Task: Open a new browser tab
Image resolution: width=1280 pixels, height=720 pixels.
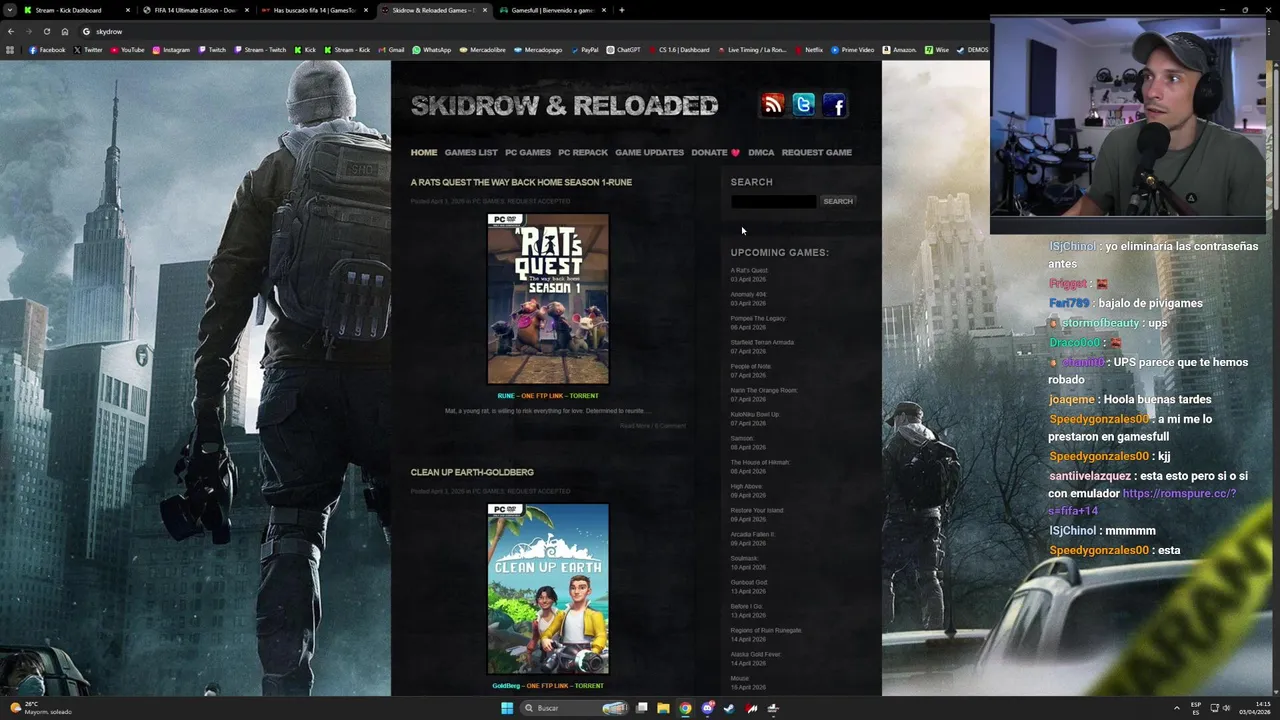Action: [x=621, y=10]
